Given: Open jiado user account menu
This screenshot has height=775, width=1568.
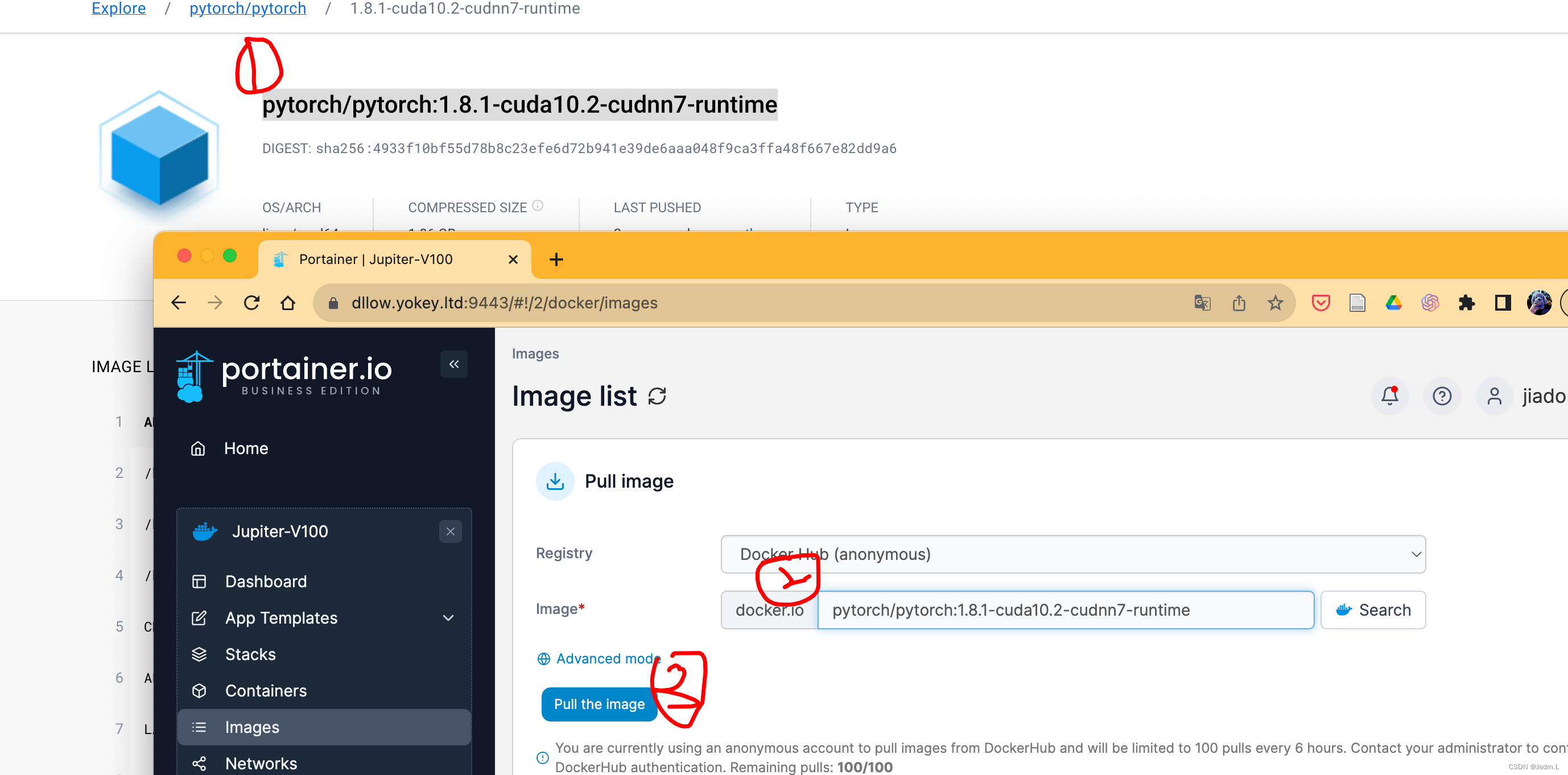Looking at the screenshot, I should point(1522,397).
